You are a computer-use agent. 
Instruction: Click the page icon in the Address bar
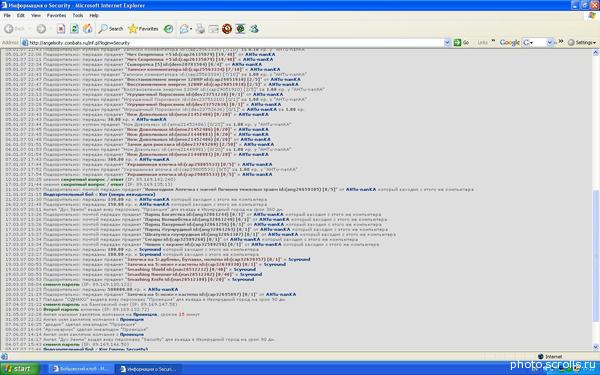(x=25, y=43)
